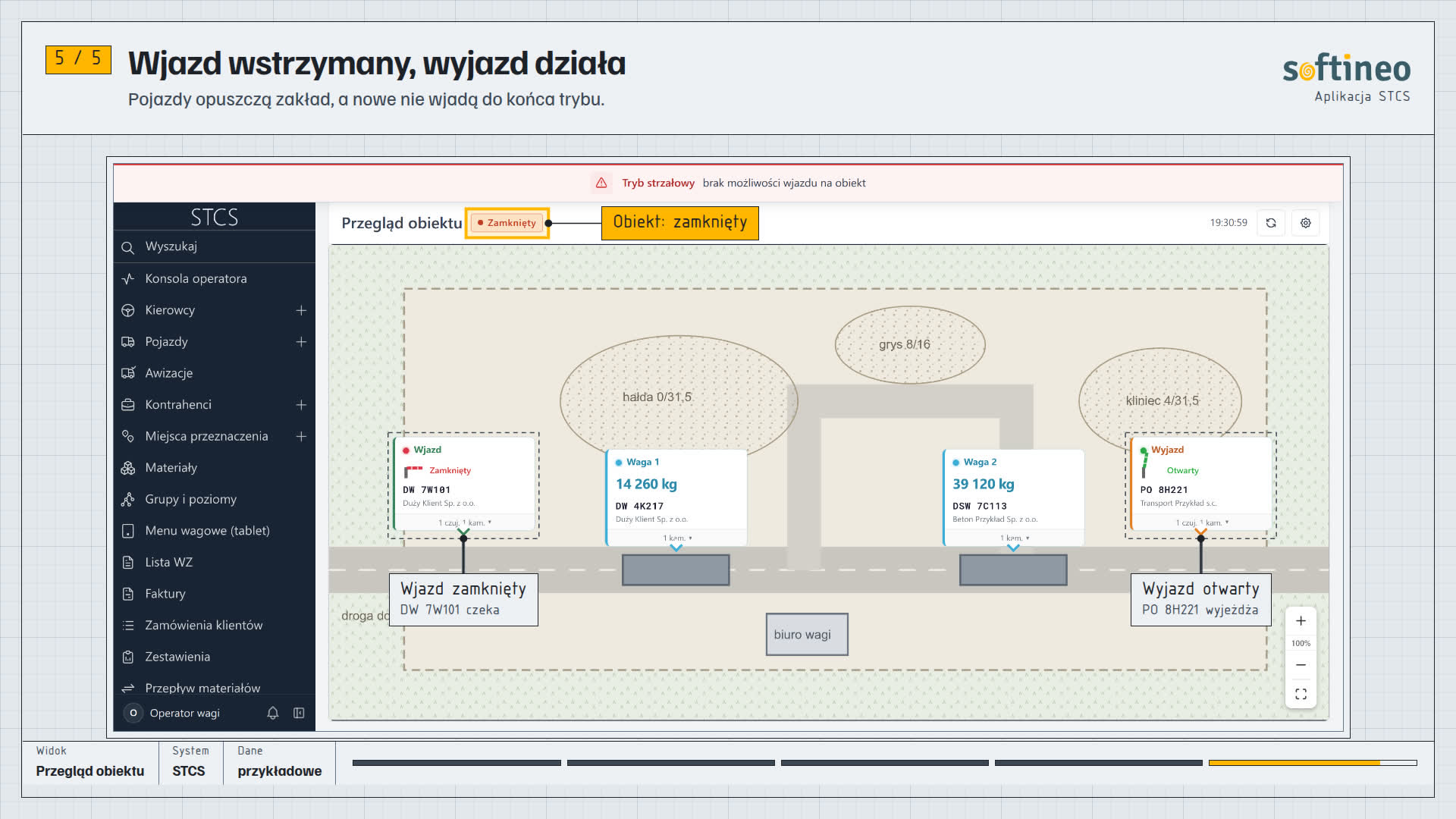
Task: Click the Operator wagi avatar
Action: click(133, 713)
